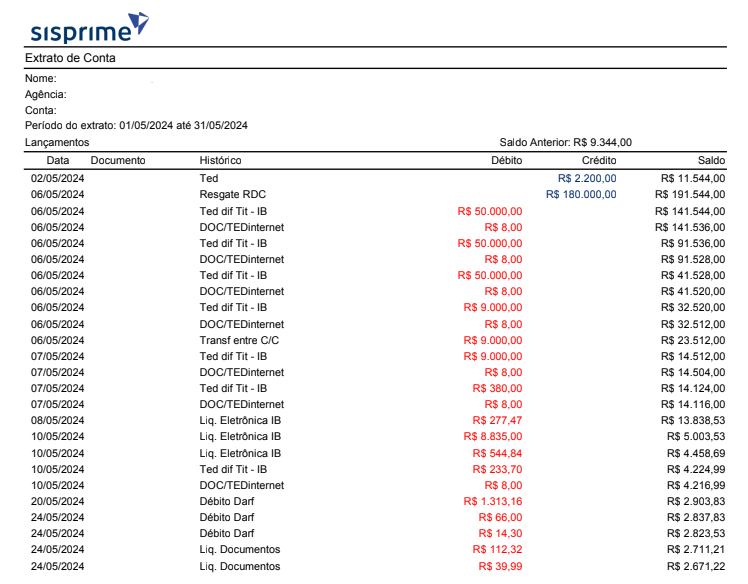The image size is (748, 584).
Task: Click the R$ 380,00 debit value
Action: pos(498,388)
